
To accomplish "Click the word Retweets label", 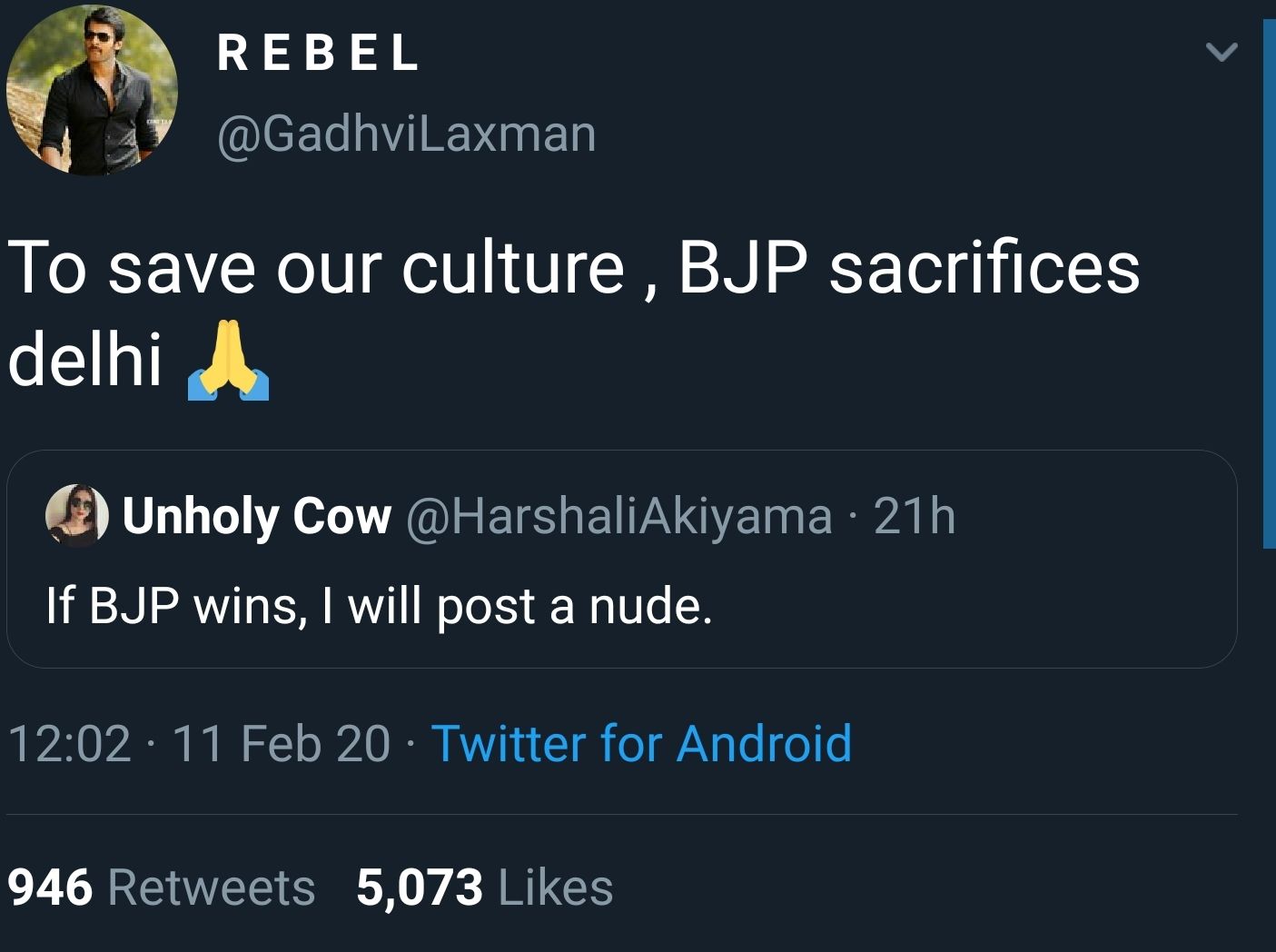I will (212, 887).
